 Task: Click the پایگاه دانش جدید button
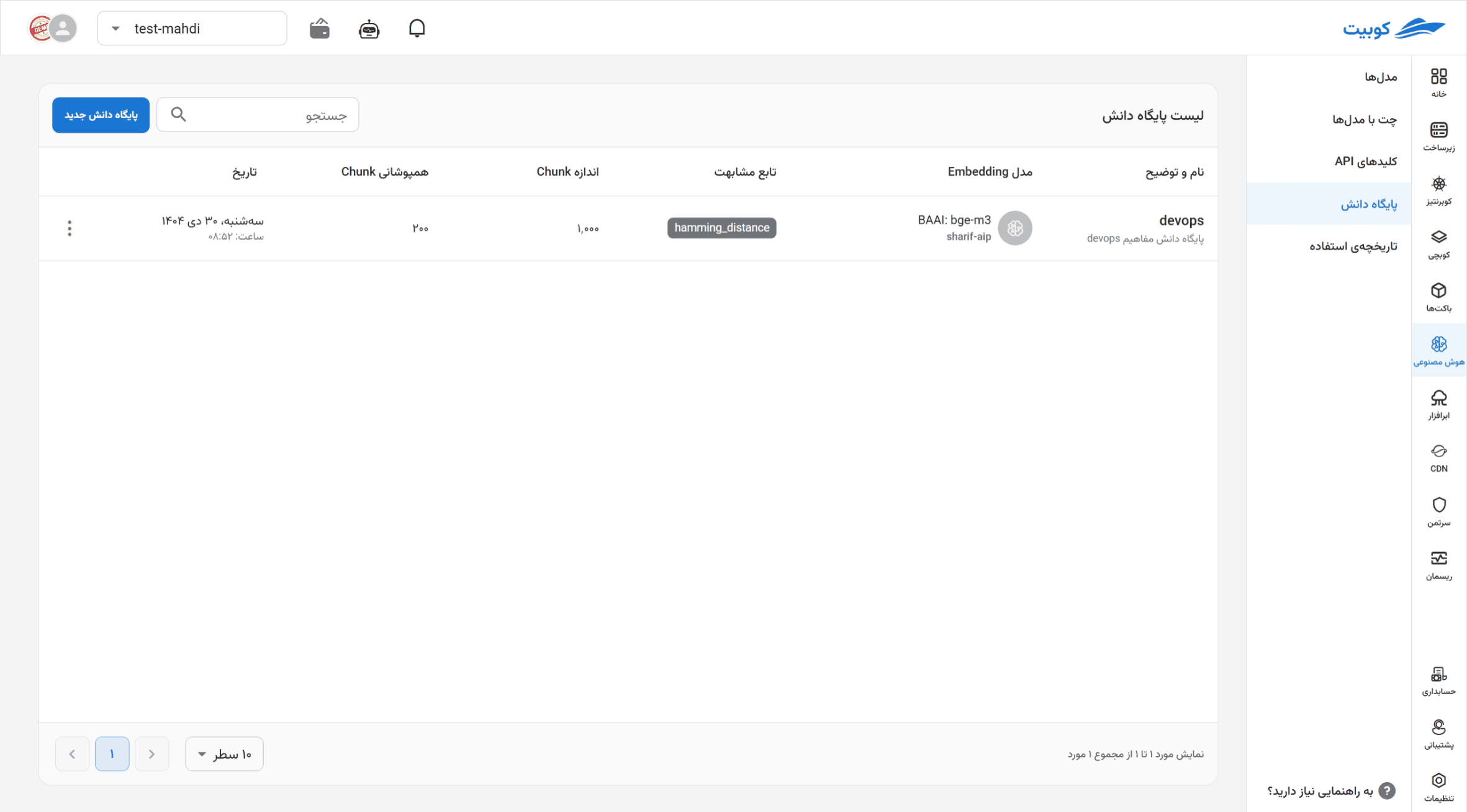tap(101, 115)
